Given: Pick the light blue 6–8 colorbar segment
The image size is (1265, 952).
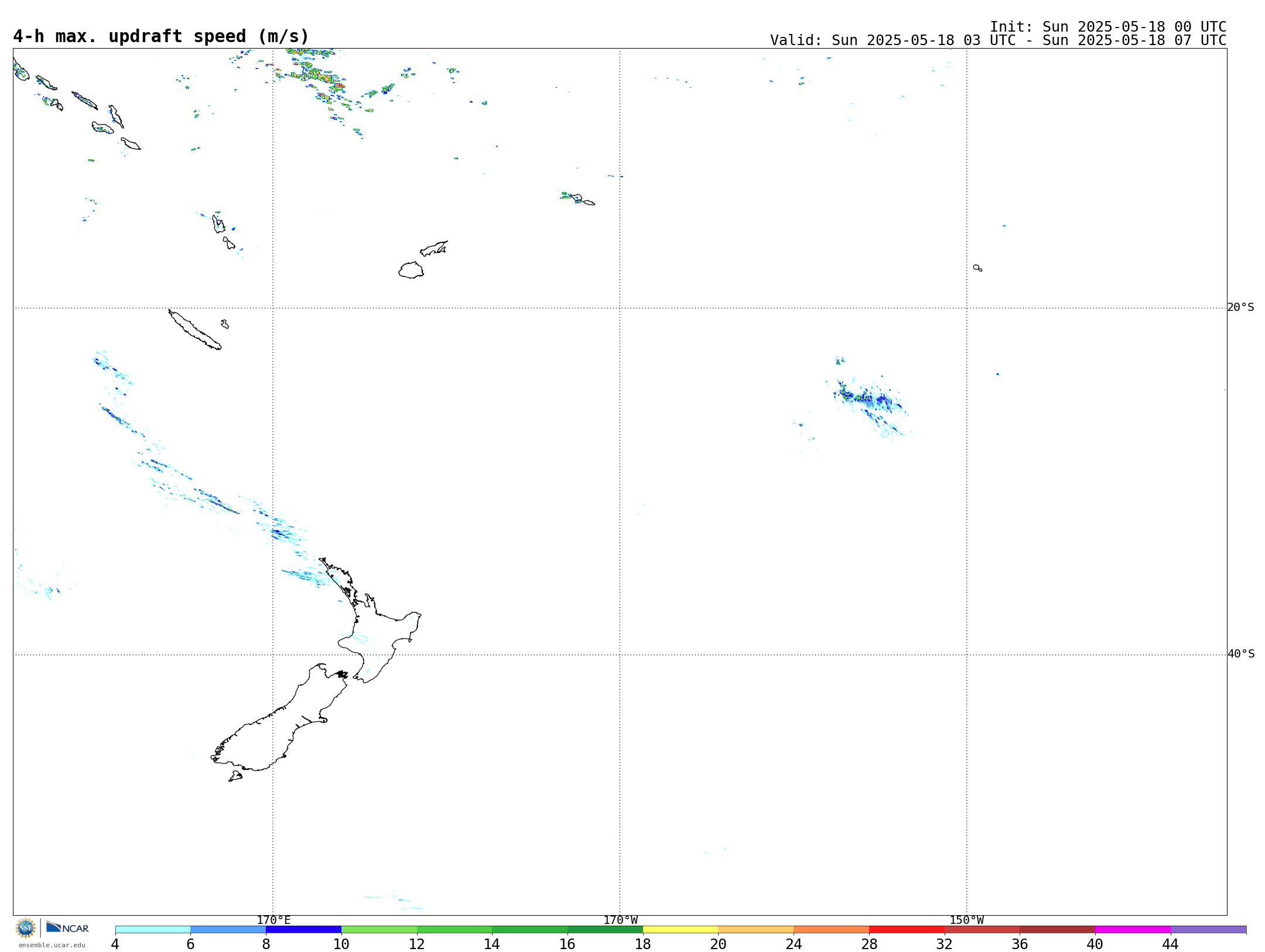Looking at the screenshot, I should [228, 930].
